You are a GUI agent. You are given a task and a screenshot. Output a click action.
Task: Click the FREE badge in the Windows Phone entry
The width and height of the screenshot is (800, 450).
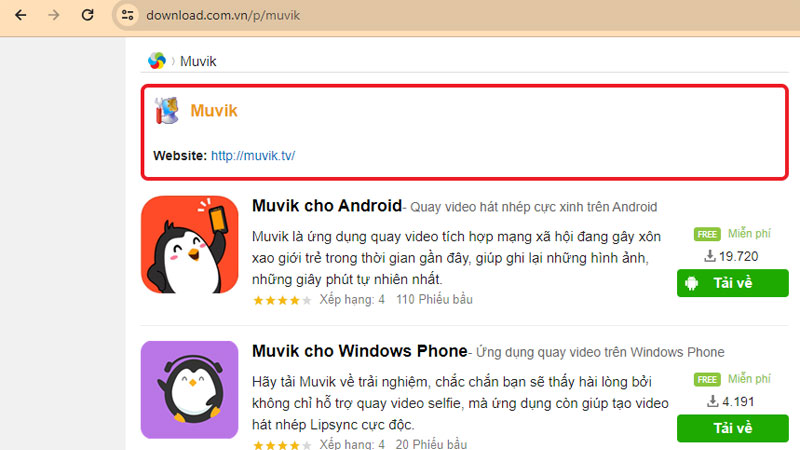click(707, 380)
